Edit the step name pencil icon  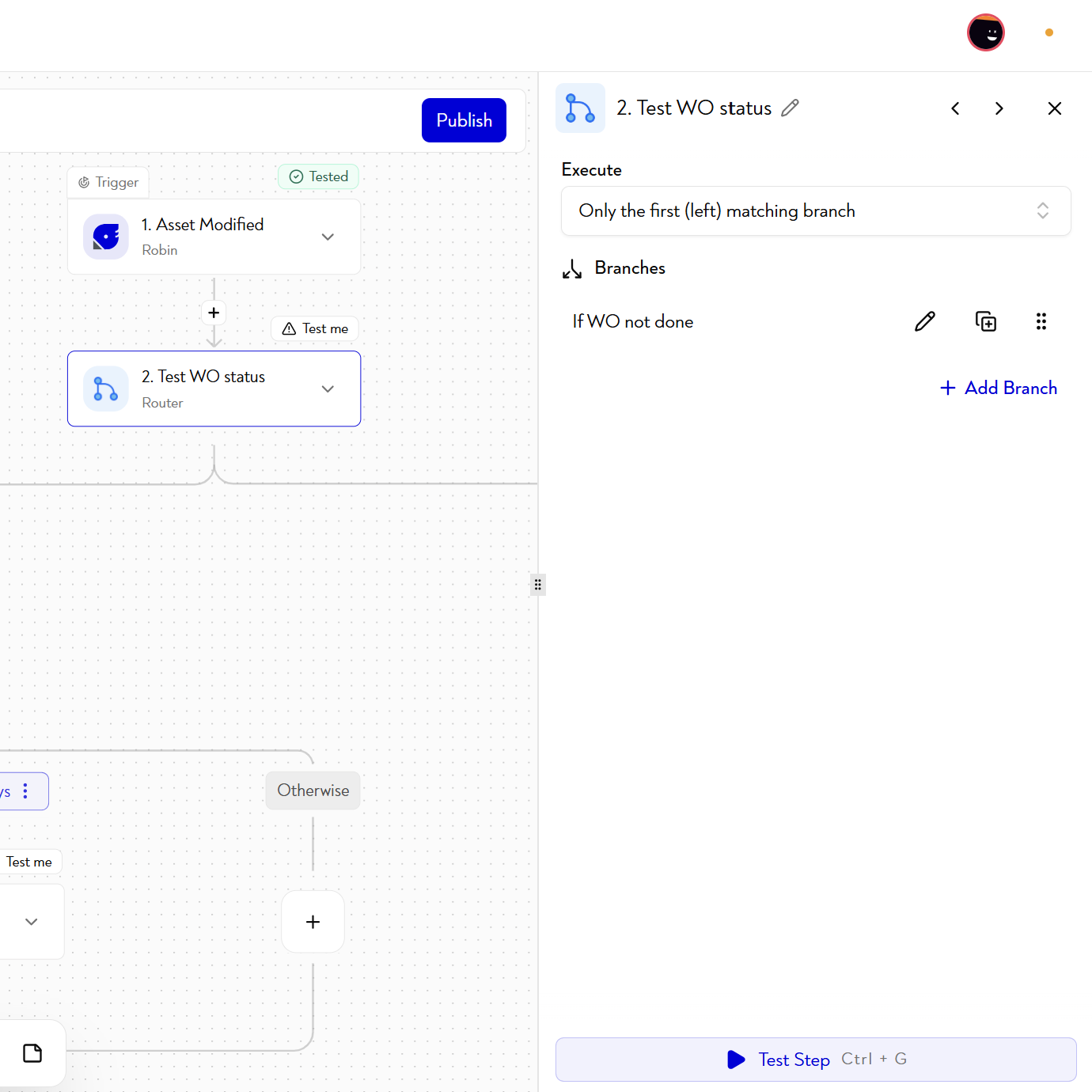(x=790, y=108)
